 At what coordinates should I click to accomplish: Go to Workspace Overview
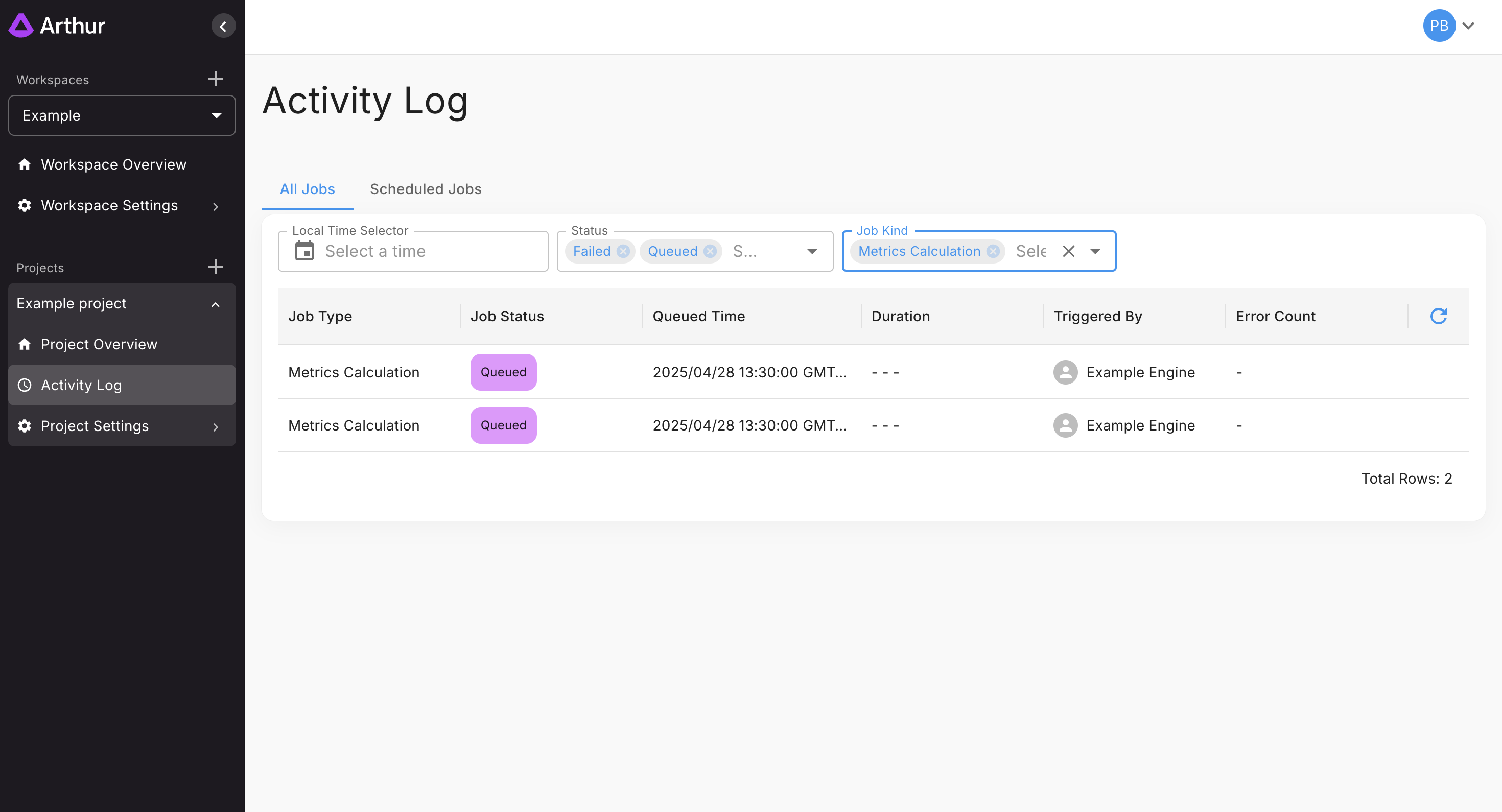[x=113, y=164]
